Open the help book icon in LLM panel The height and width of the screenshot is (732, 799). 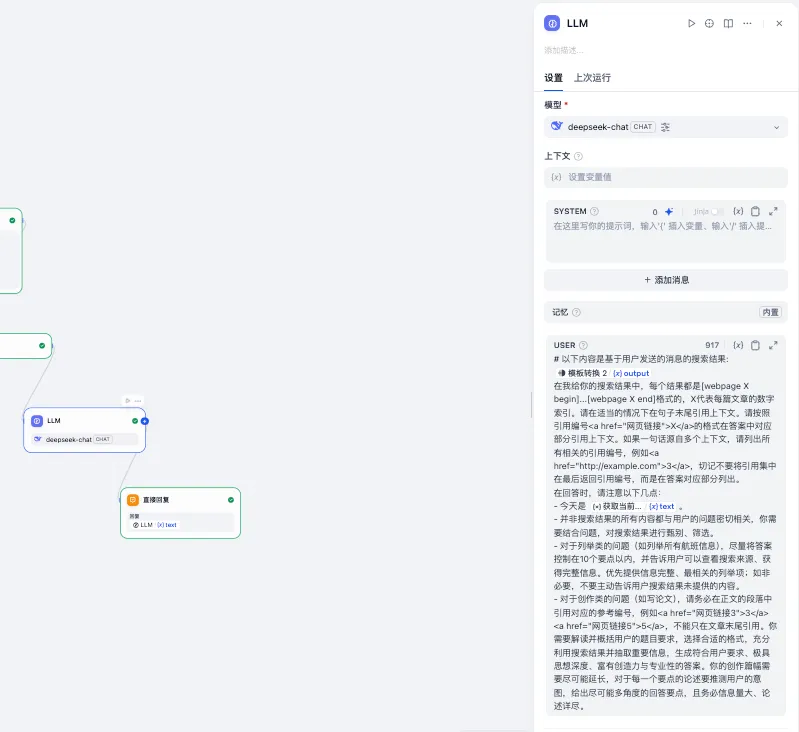(x=729, y=23)
